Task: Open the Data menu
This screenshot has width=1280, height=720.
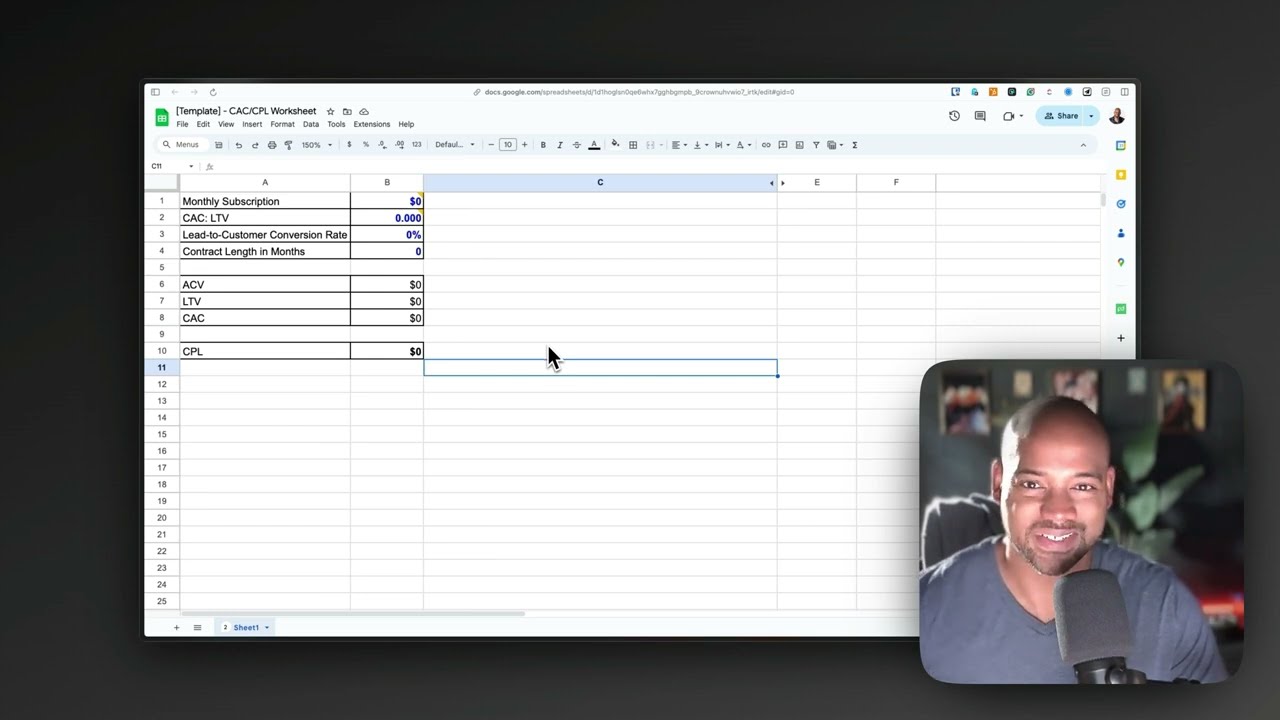Action: [x=311, y=125]
